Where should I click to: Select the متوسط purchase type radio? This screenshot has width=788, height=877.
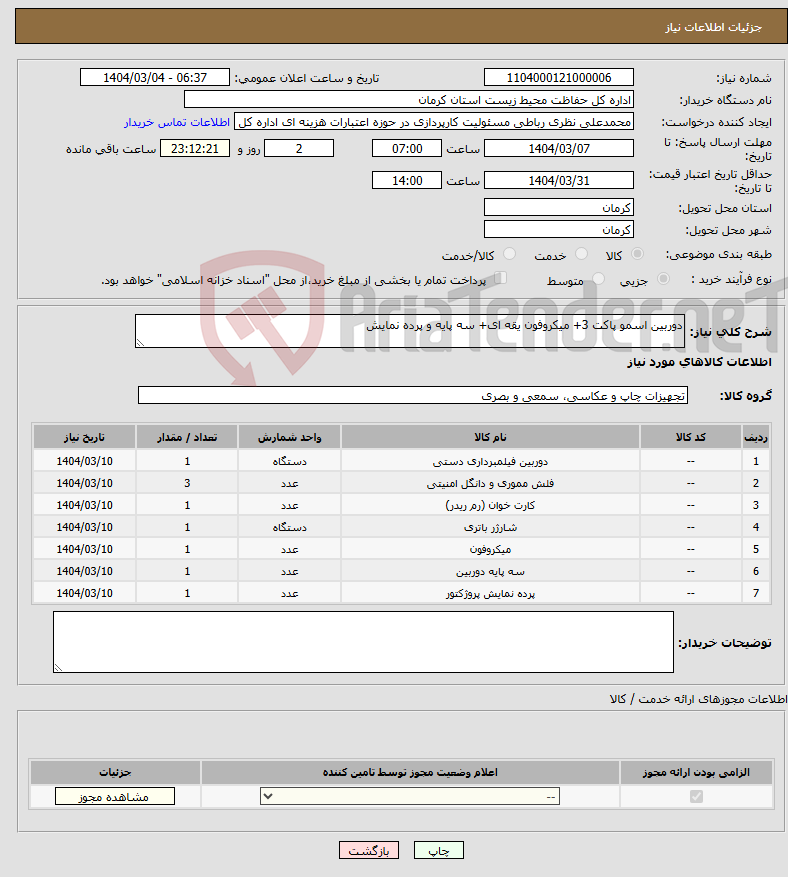(x=598, y=279)
